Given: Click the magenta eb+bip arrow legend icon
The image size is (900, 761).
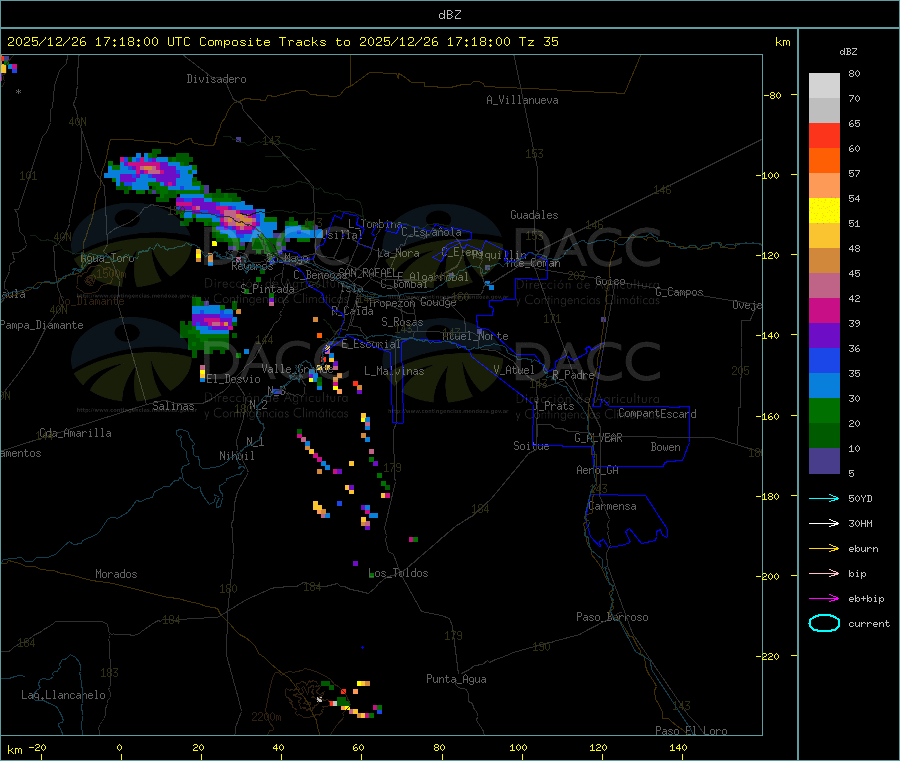Looking at the screenshot, I should coord(824,599).
